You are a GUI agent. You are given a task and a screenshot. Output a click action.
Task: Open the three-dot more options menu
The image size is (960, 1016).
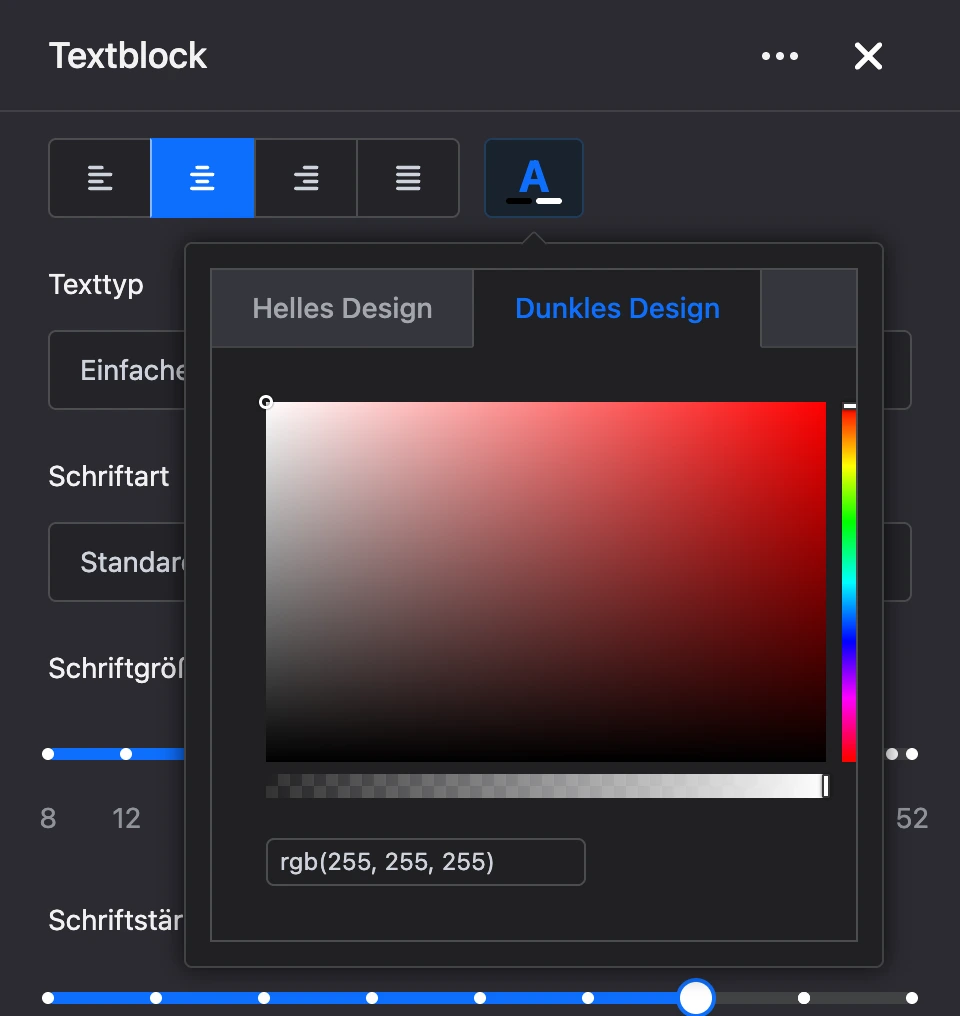click(780, 56)
